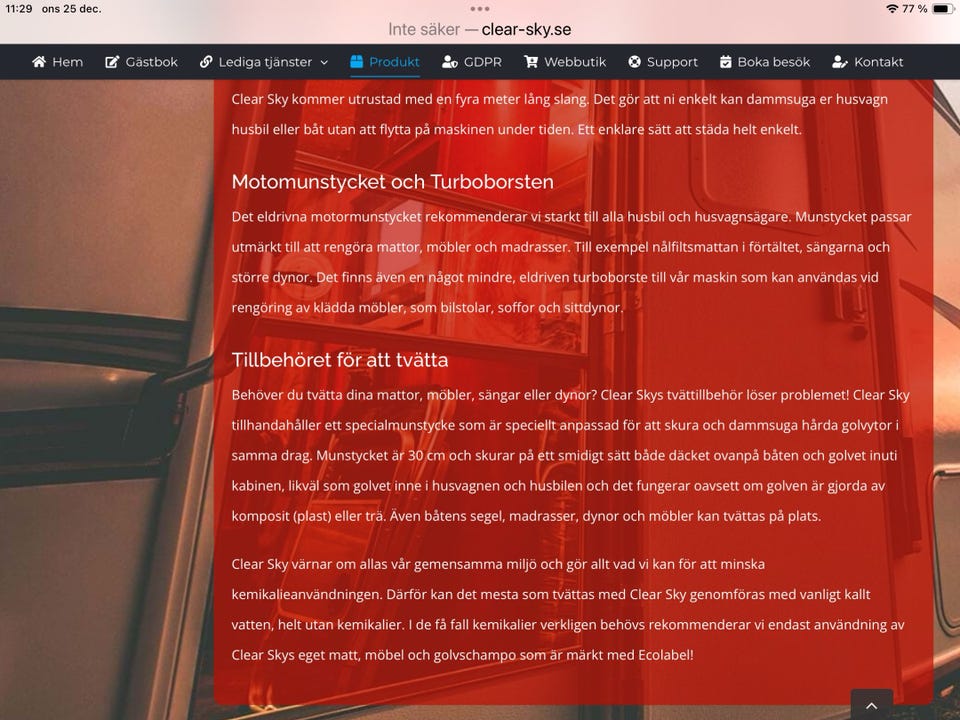The width and height of the screenshot is (960, 720).
Task: Click the line beginning 'Clear Sky värnar om allas'
Action: [498, 564]
